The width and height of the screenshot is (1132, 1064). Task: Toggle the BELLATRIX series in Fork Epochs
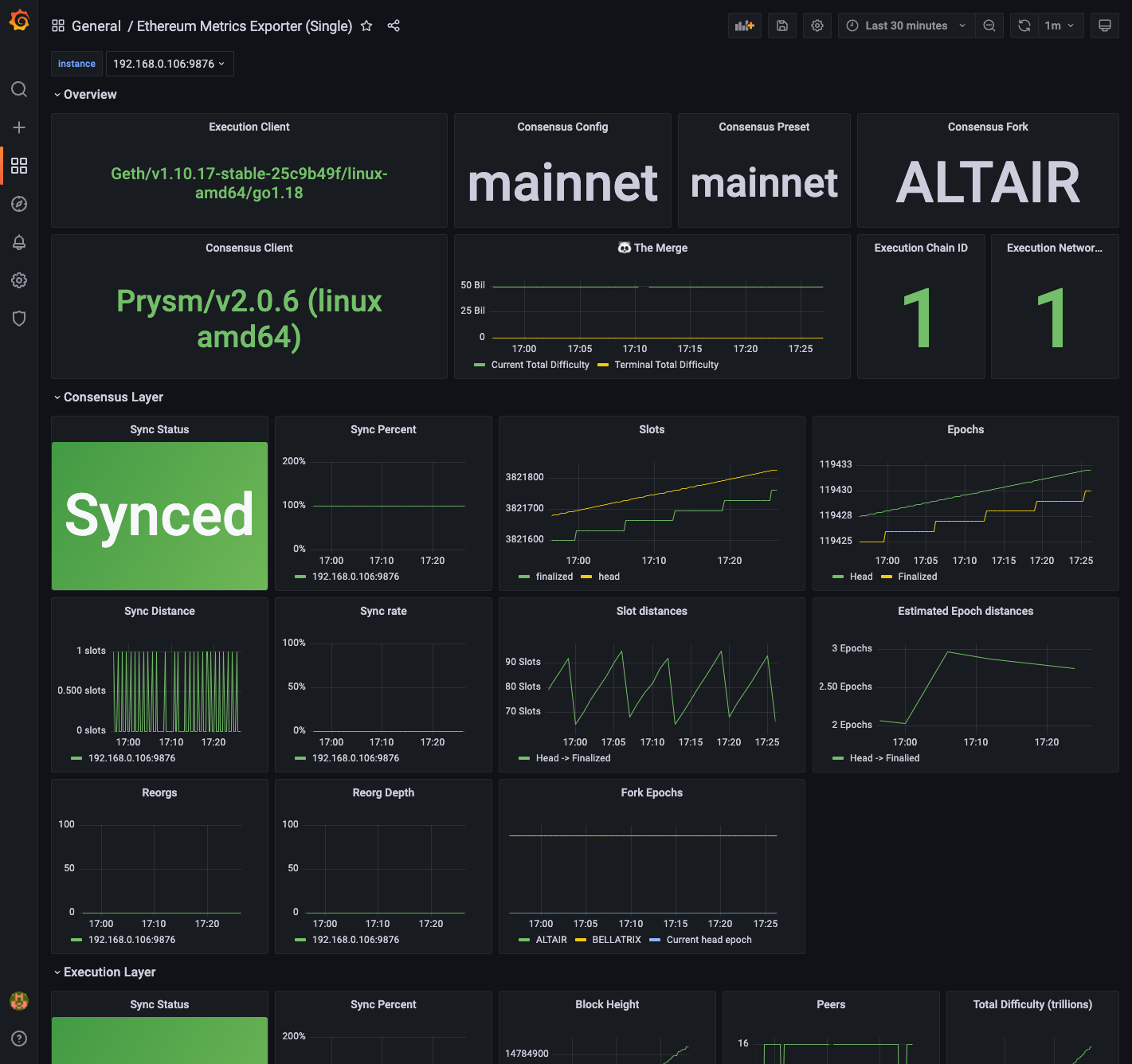617,940
